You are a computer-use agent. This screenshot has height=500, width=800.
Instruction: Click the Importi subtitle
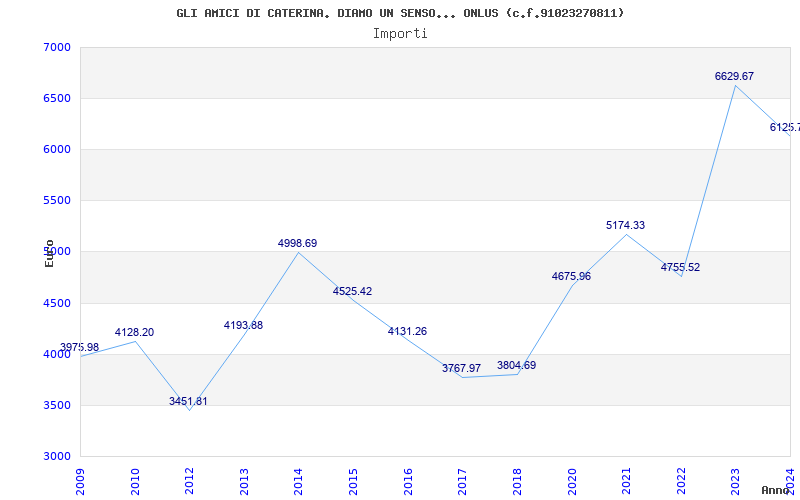point(400,34)
